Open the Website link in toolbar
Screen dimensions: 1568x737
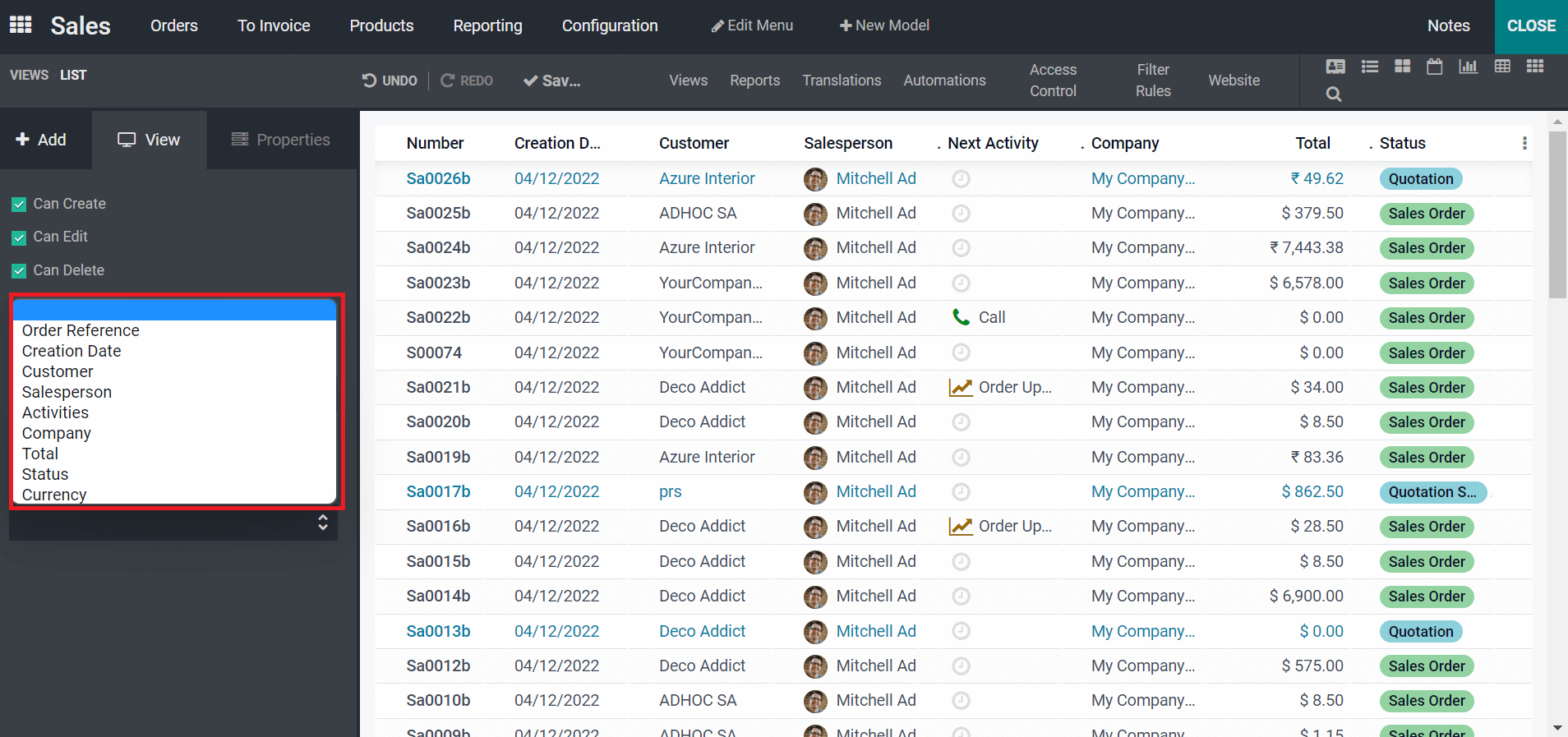click(x=1234, y=81)
